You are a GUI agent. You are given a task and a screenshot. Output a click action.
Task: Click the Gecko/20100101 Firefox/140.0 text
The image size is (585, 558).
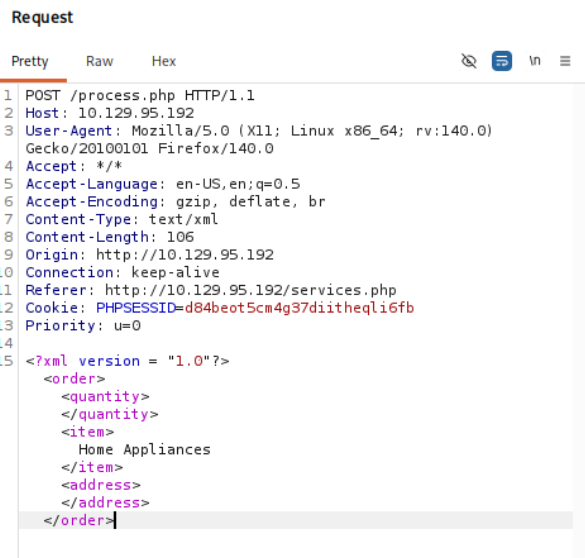[150, 148]
